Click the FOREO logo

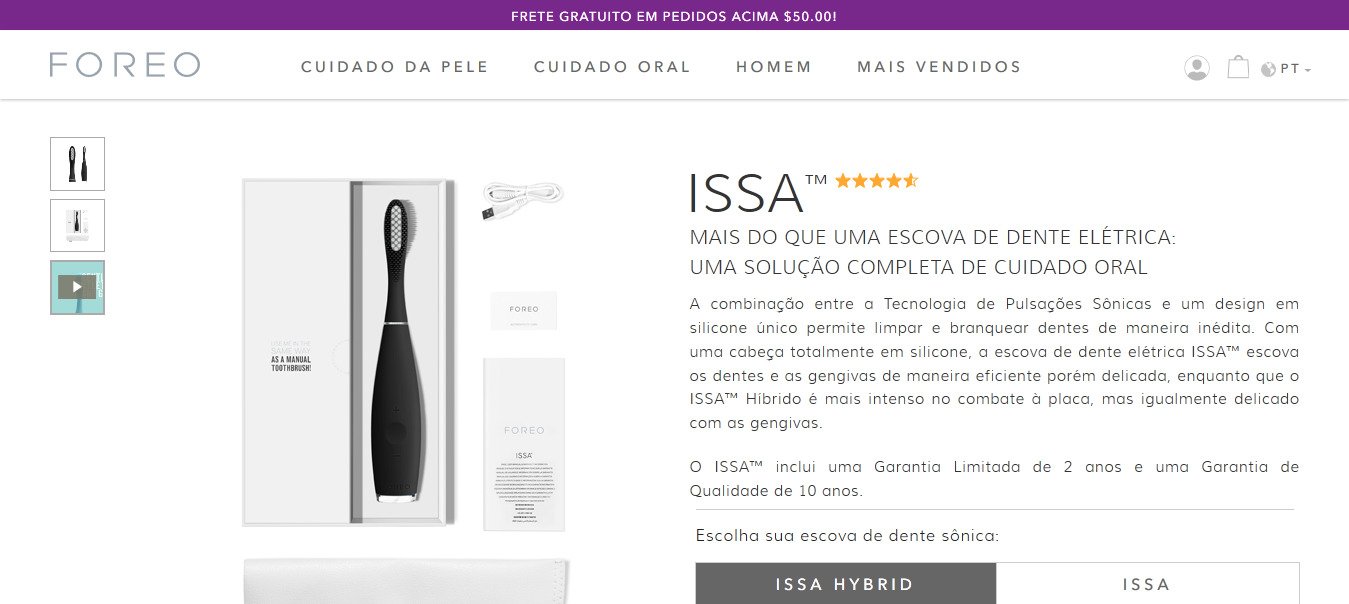click(x=125, y=65)
